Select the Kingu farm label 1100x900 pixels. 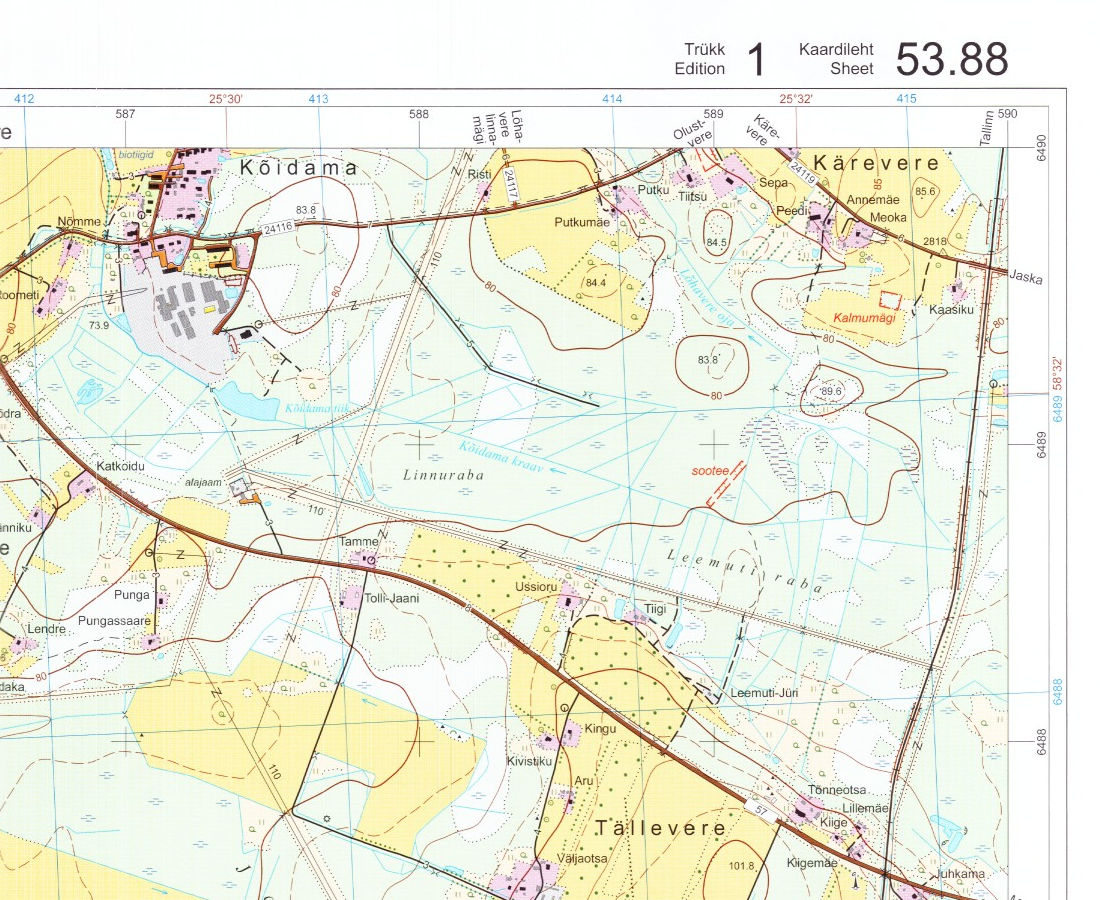pyautogui.click(x=600, y=729)
